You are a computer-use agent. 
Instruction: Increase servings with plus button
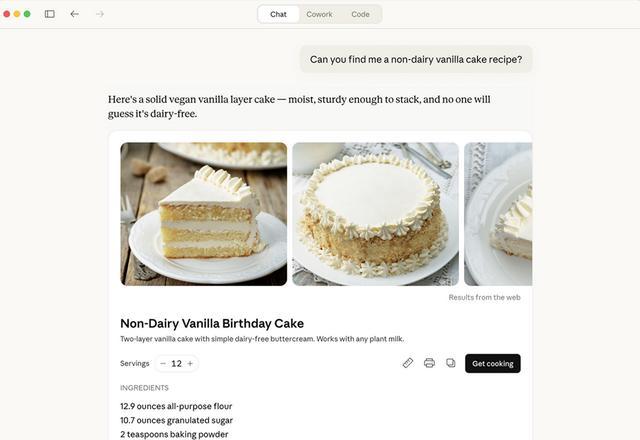point(190,364)
